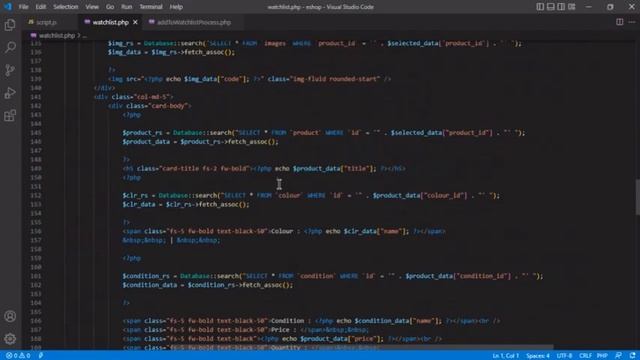Viewport: 640px width, 360px height.
Task: Click $product_data["price"] on line 168
Action: tap(341, 339)
